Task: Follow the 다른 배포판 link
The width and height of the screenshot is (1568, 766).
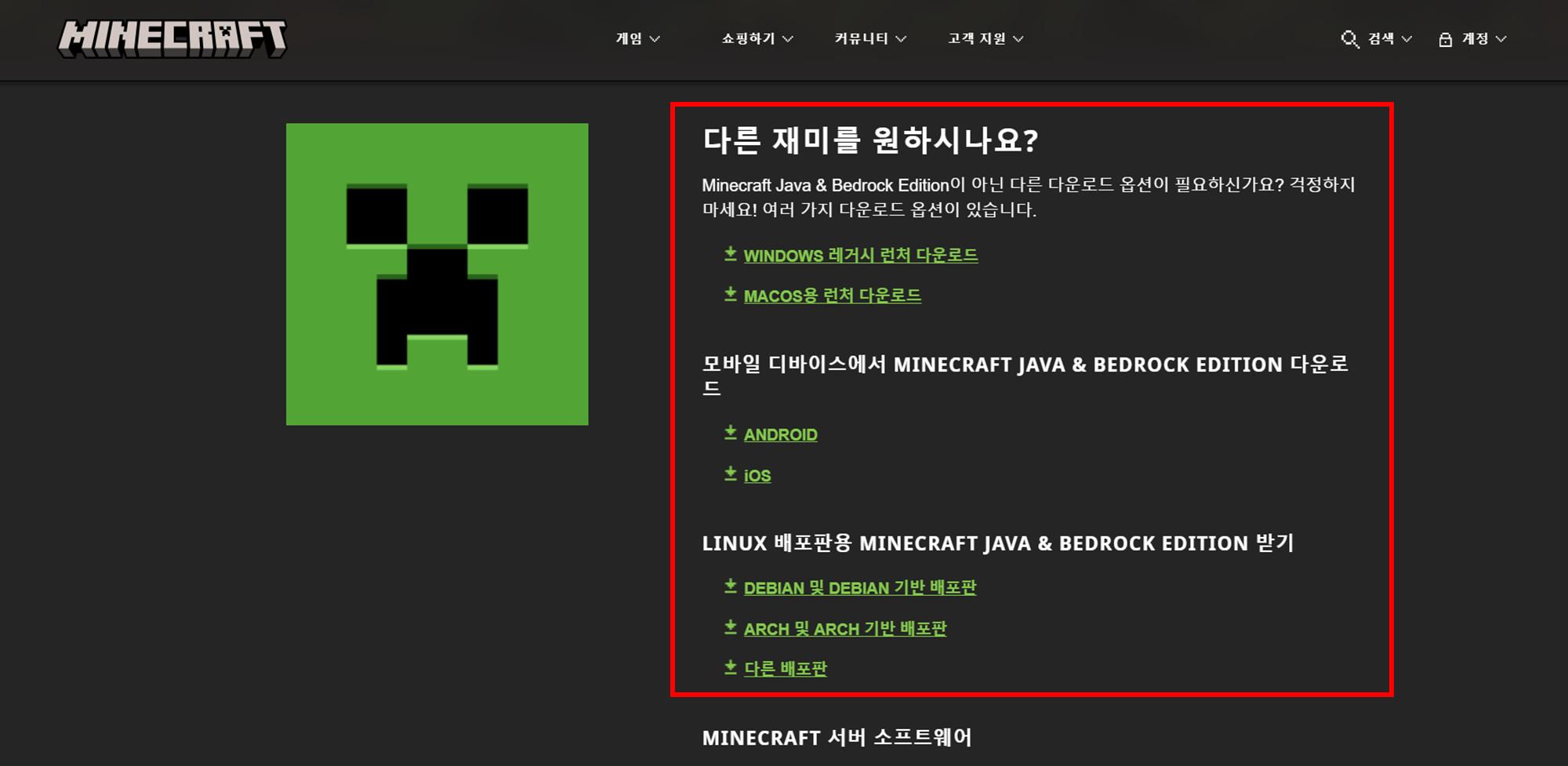Action: click(x=786, y=669)
